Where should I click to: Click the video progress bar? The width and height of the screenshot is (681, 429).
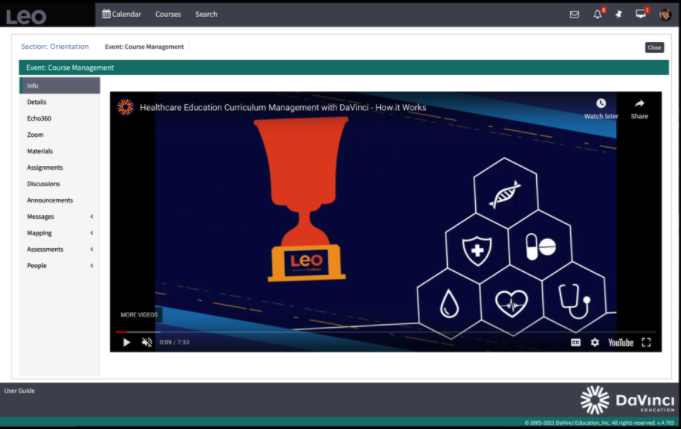pos(387,332)
